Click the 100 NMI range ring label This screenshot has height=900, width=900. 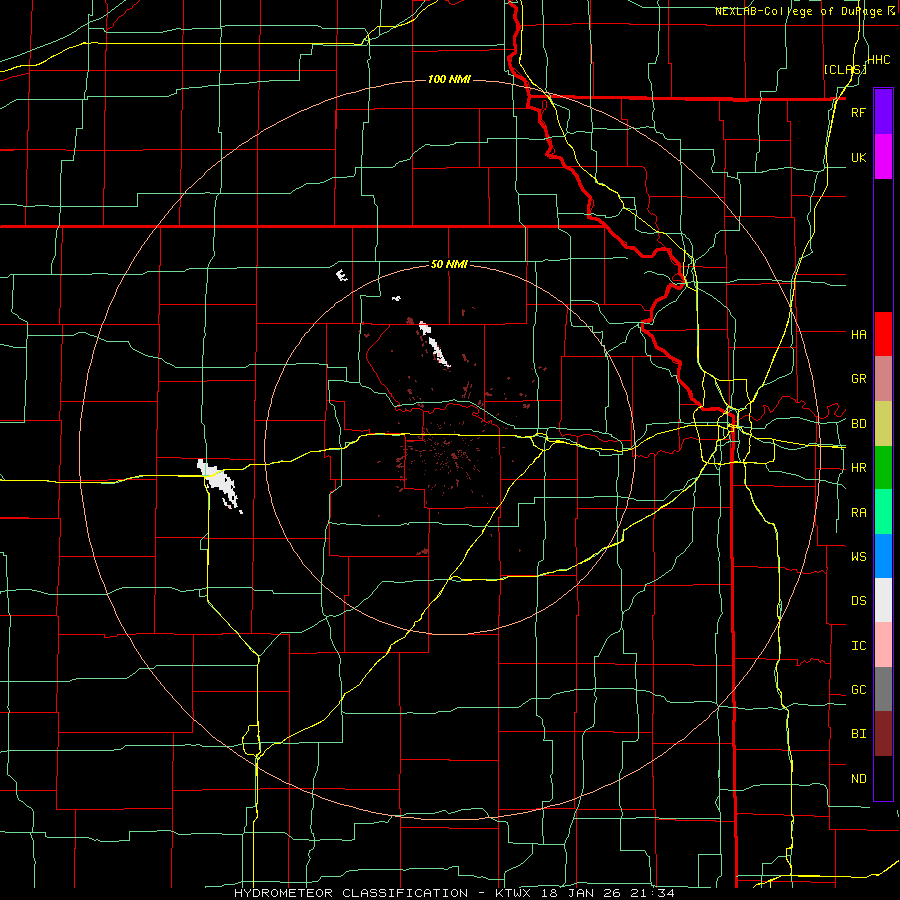(449, 79)
